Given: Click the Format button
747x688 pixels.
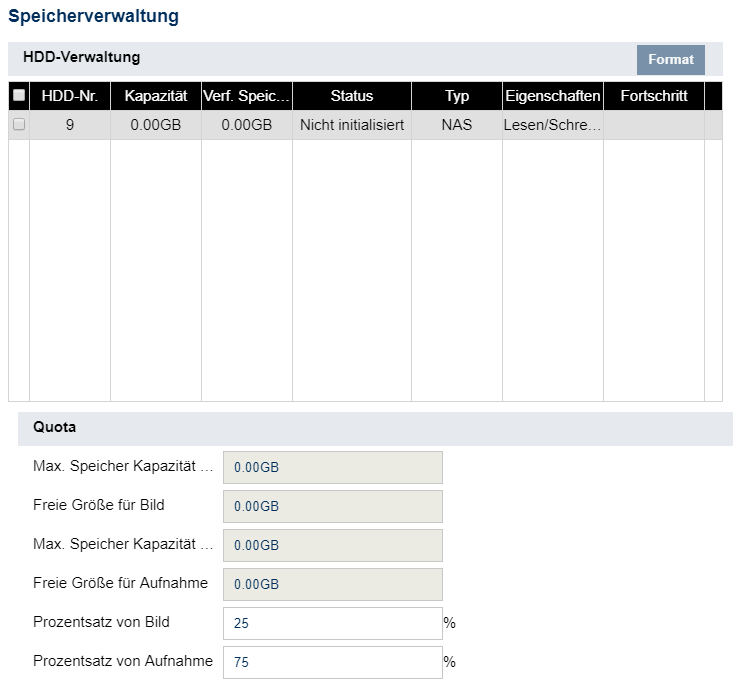Looking at the screenshot, I should click(670, 60).
